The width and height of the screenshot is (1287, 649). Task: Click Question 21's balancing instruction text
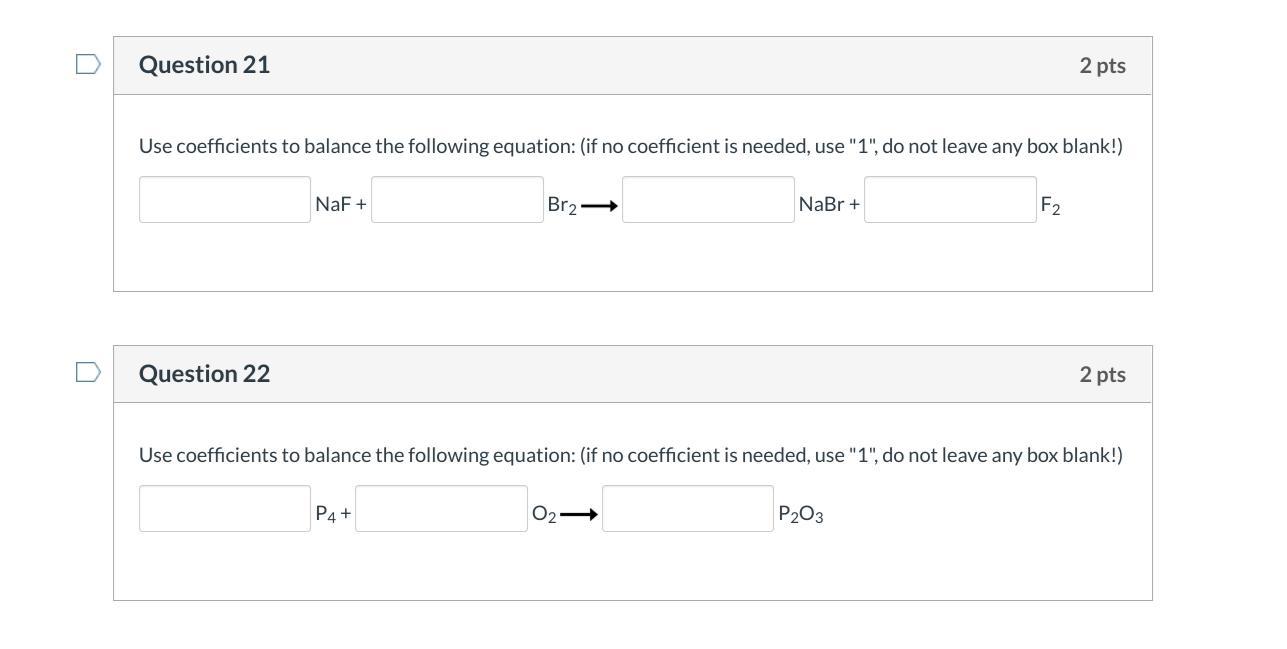coord(630,146)
